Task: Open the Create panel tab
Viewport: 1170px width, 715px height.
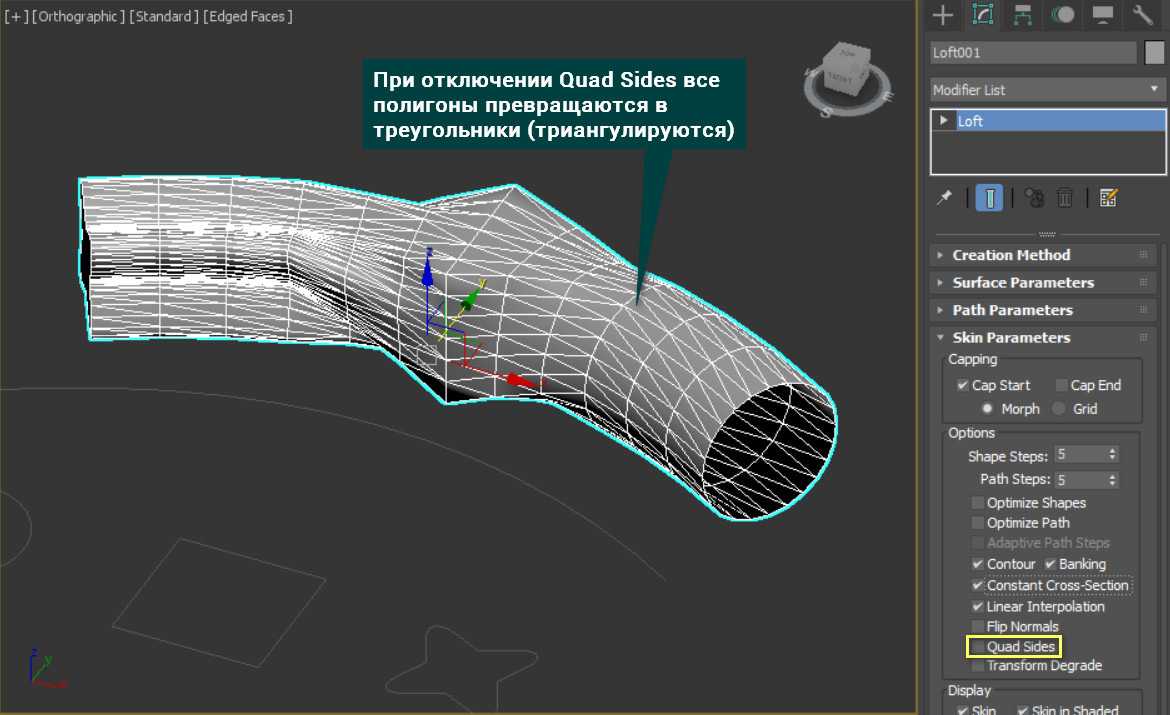Action: click(941, 14)
